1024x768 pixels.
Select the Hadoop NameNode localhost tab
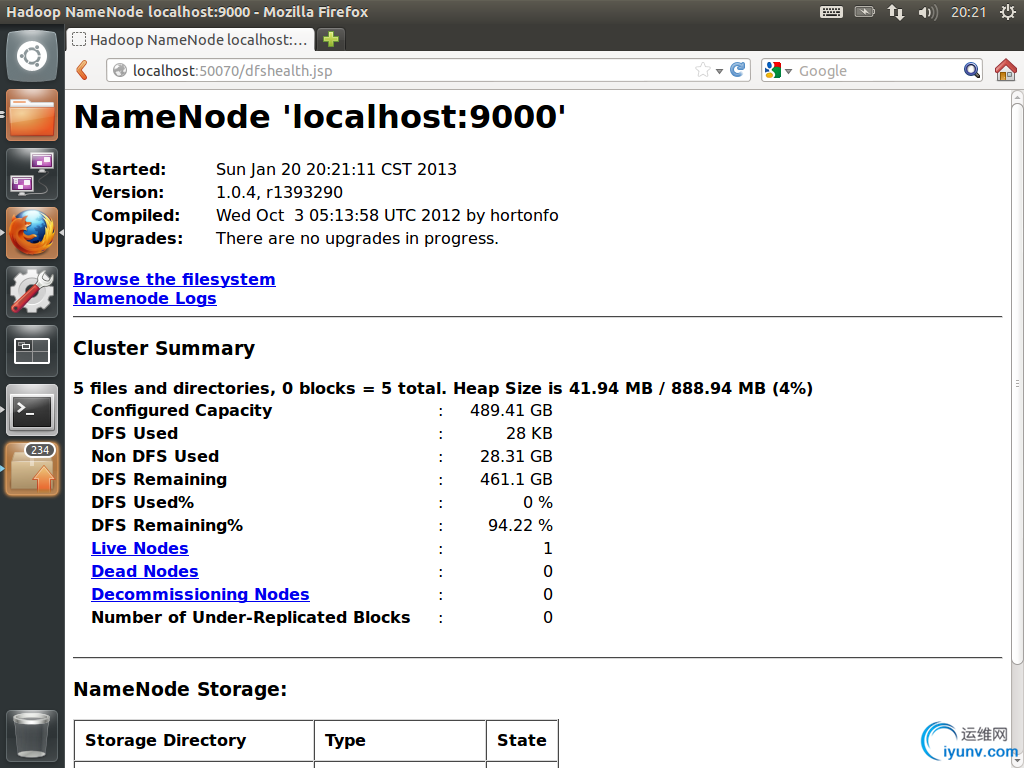click(x=191, y=40)
